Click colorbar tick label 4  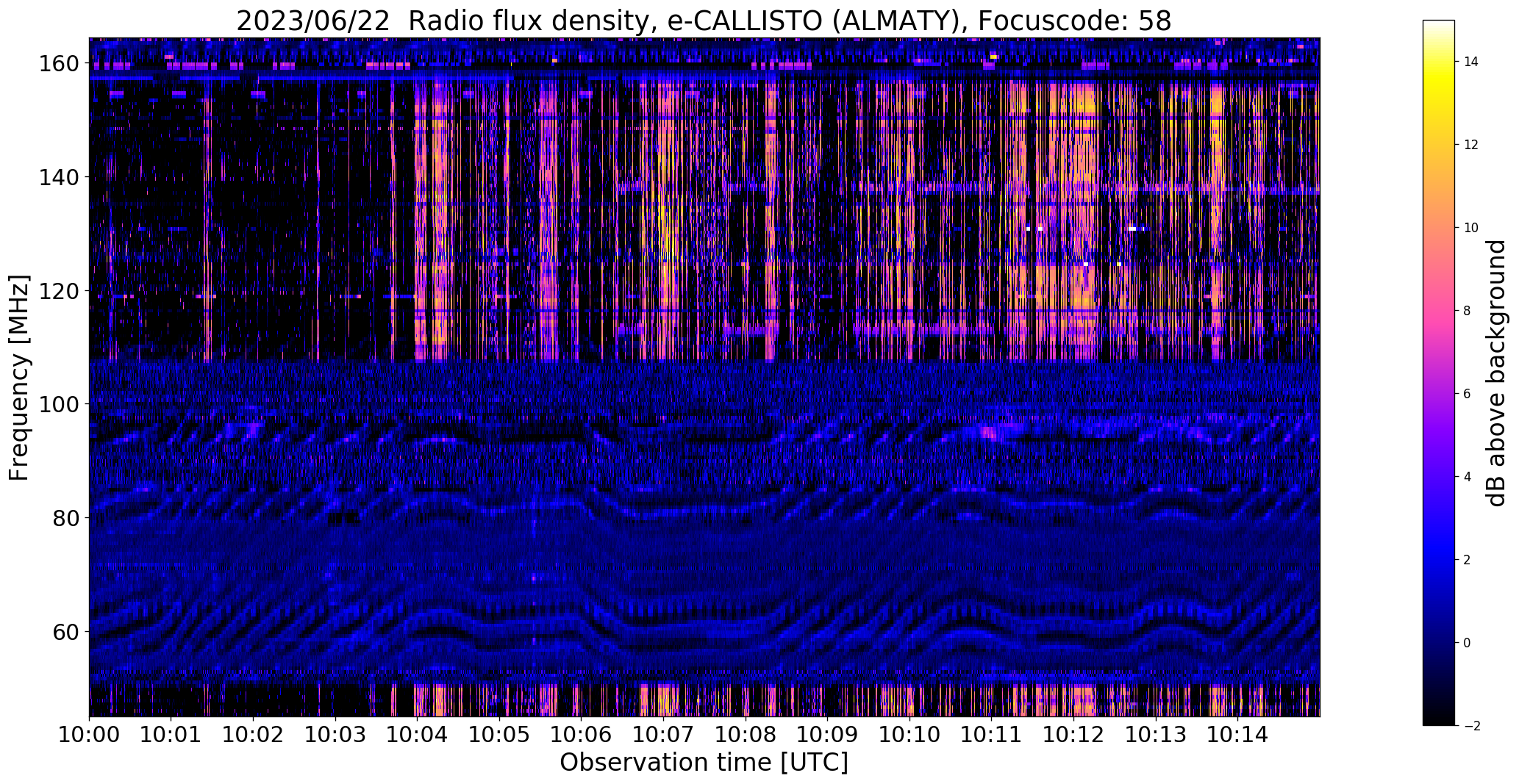(x=1468, y=477)
